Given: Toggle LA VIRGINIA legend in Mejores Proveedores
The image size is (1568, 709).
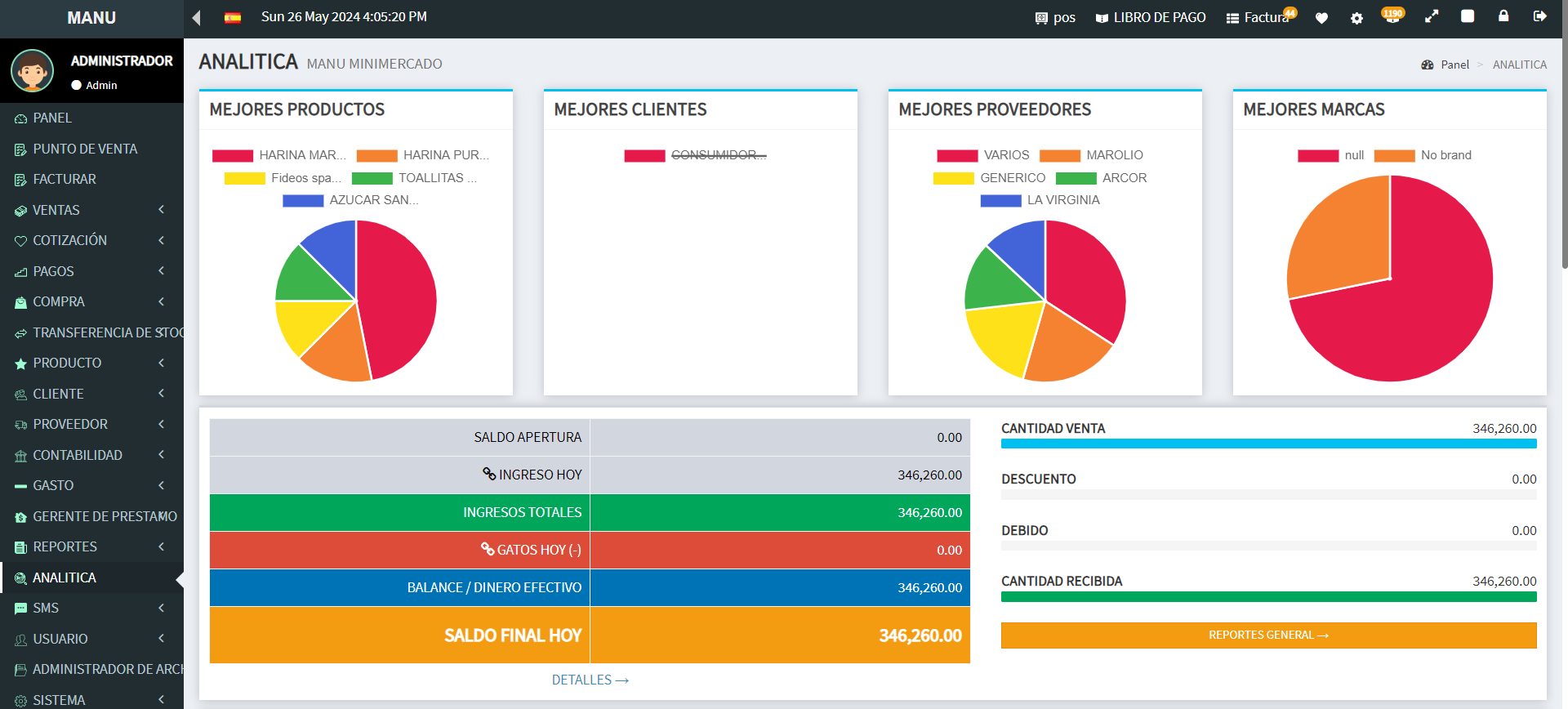Looking at the screenshot, I should (1040, 200).
